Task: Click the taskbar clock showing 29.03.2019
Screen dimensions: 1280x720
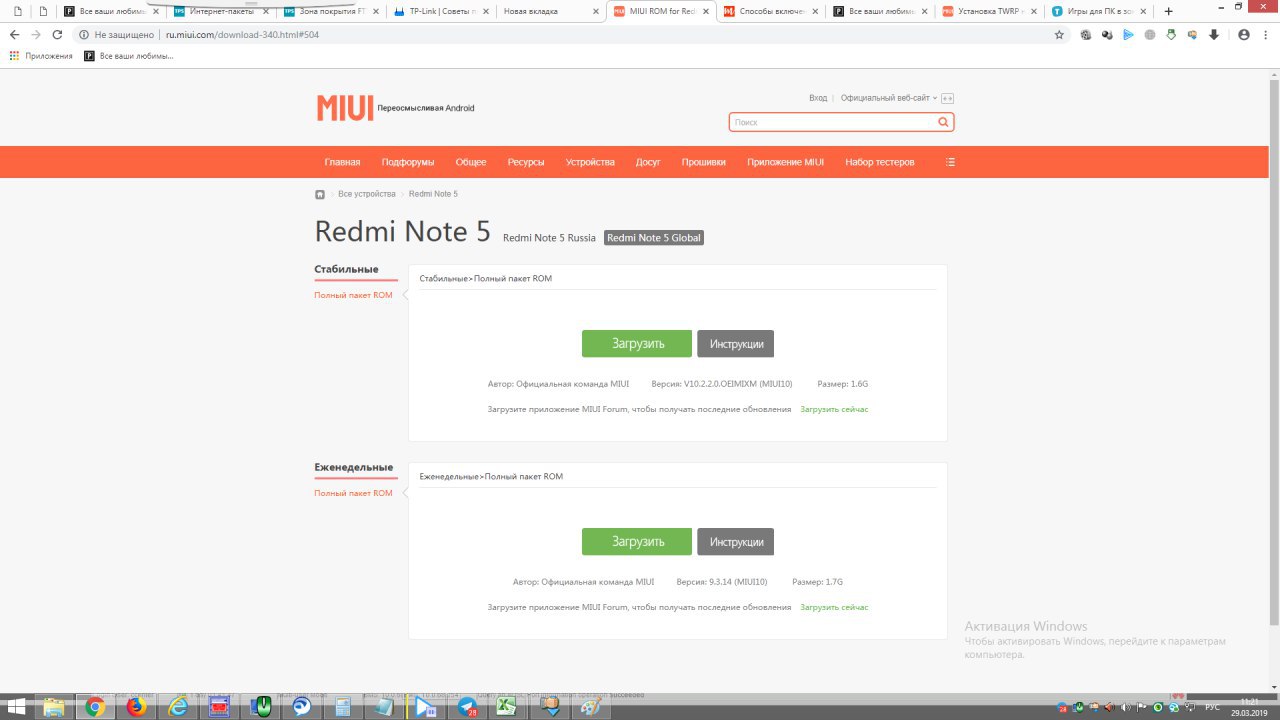Action: 1250,707
